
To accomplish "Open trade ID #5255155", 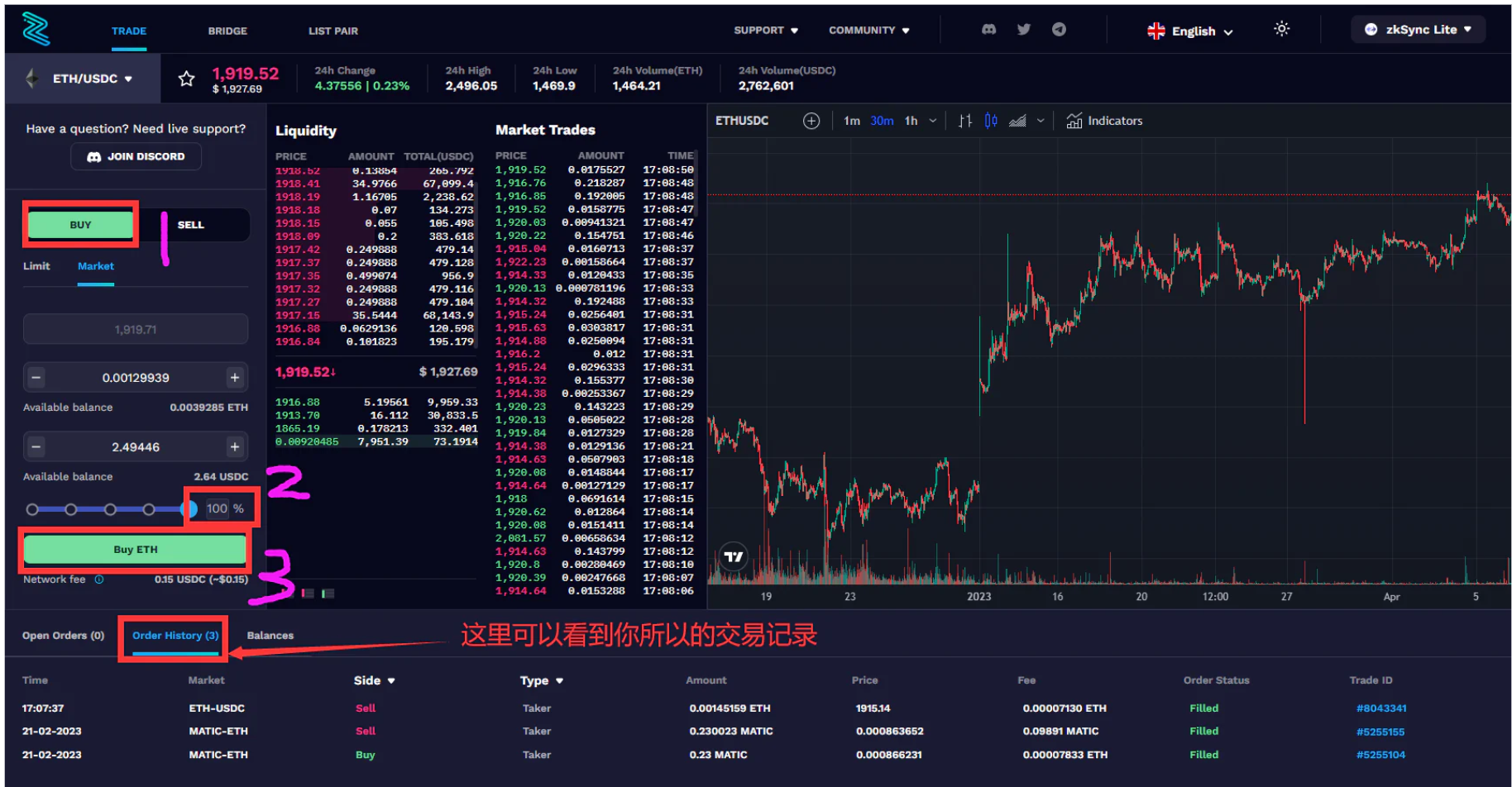I will coord(1380,732).
